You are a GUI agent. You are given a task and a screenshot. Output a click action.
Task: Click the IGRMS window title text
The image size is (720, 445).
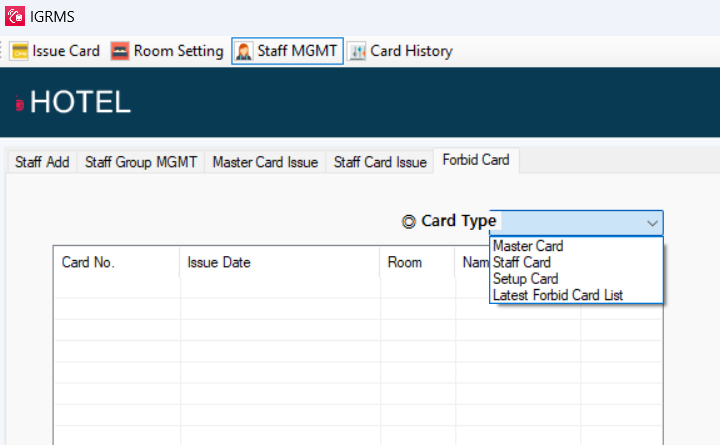click(52, 17)
